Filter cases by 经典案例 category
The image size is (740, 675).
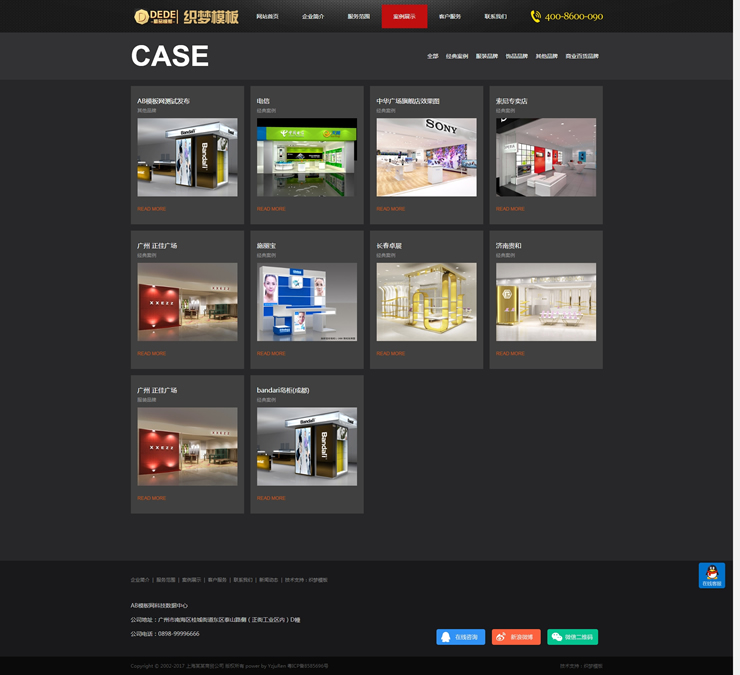(456, 56)
